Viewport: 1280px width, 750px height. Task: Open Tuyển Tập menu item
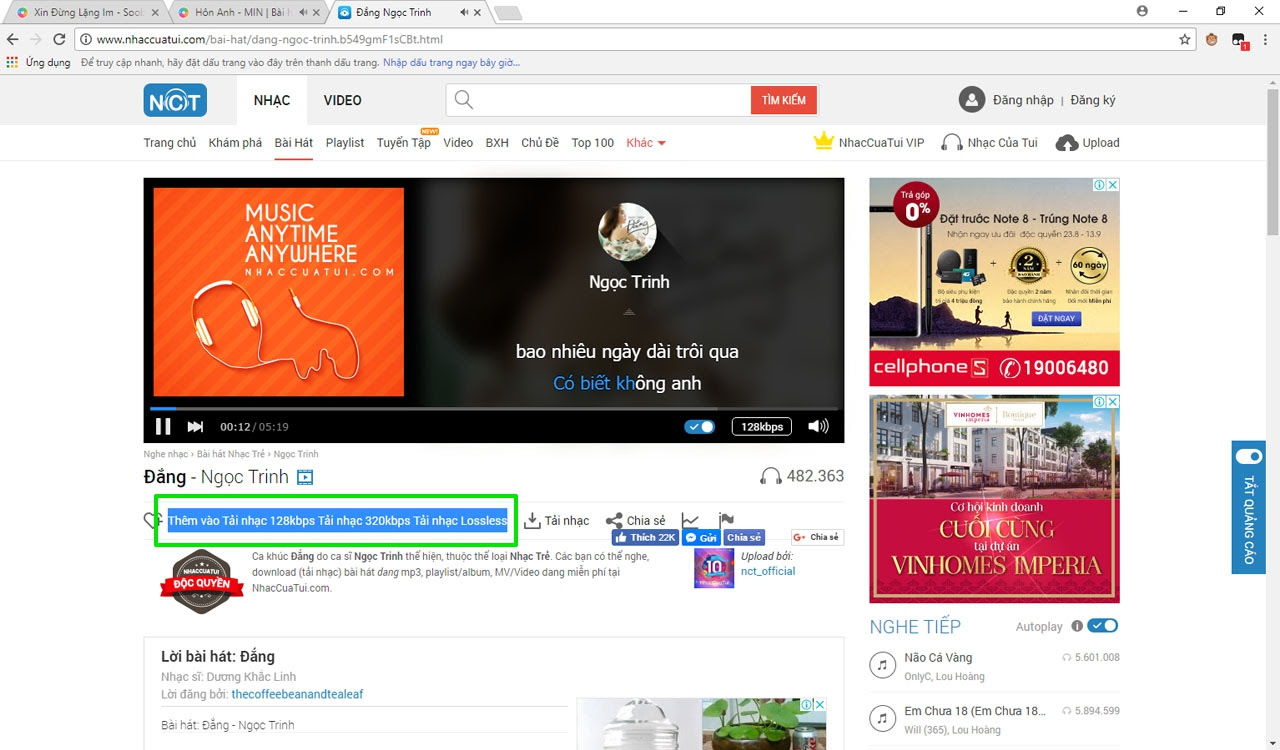click(404, 143)
